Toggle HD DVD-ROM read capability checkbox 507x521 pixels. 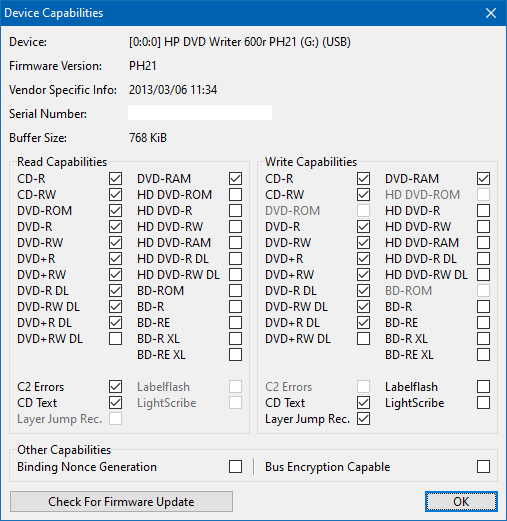point(235,194)
